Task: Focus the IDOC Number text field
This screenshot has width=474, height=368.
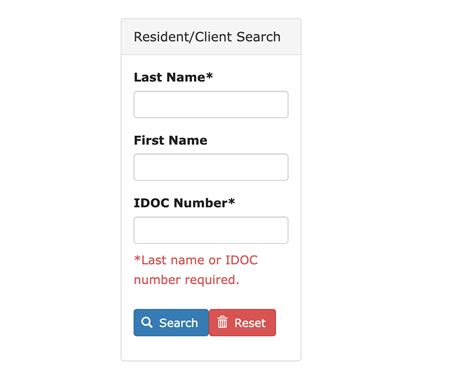Action: point(211,230)
